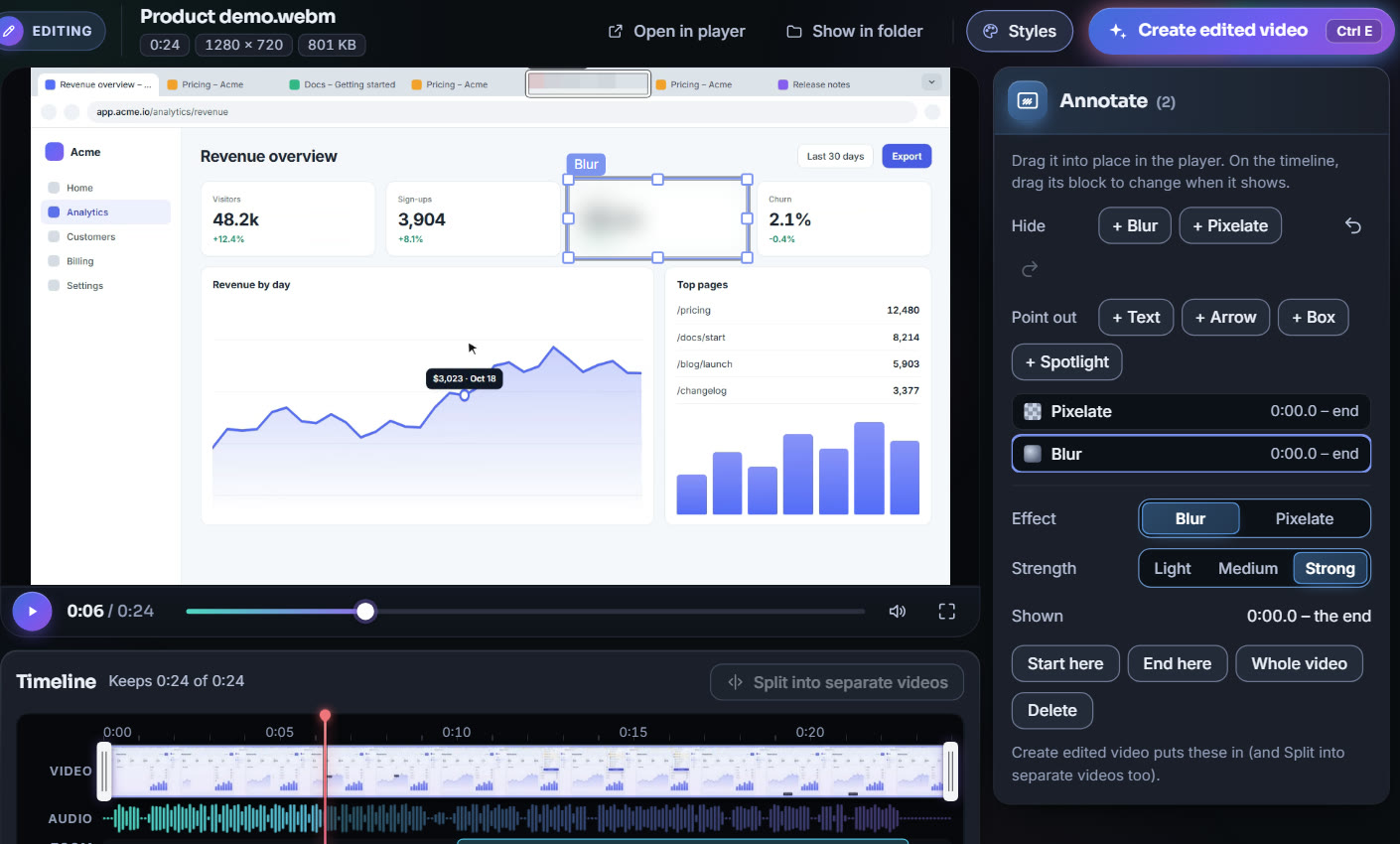Open the recorded browser's tab list chevron

pos(931,82)
